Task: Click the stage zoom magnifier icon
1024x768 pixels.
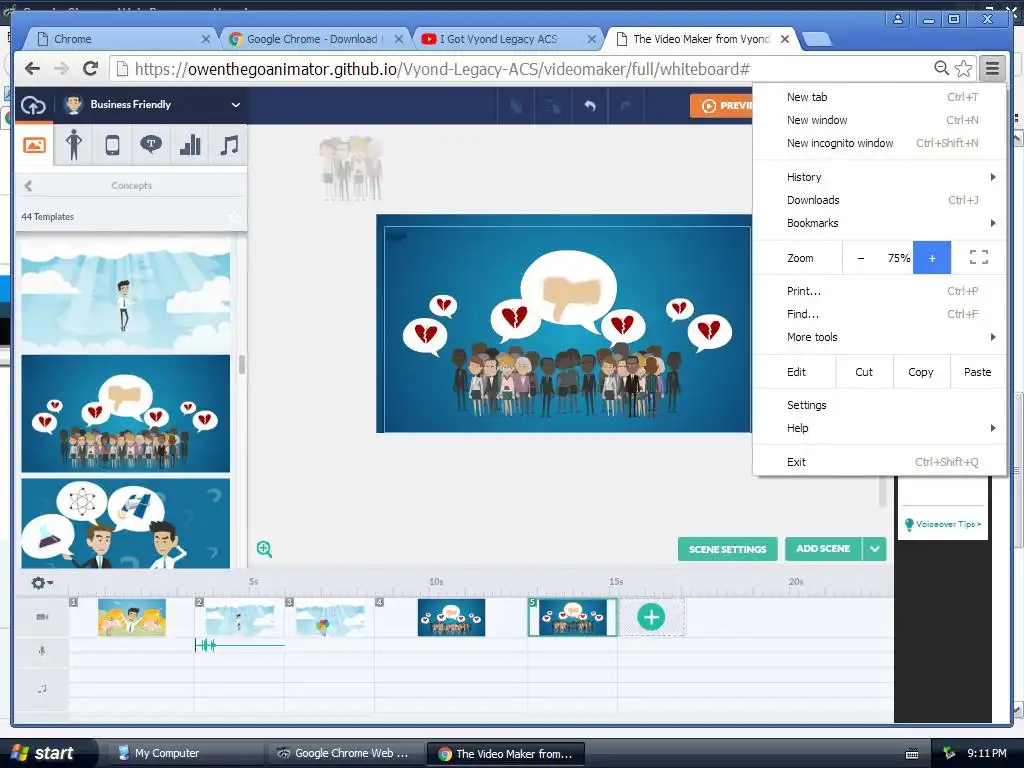Action: [x=264, y=549]
